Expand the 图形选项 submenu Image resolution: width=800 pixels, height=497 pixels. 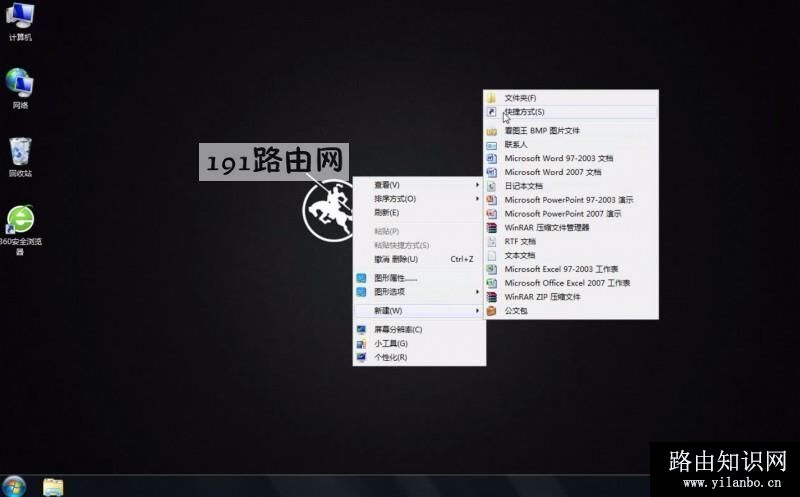tap(419, 292)
